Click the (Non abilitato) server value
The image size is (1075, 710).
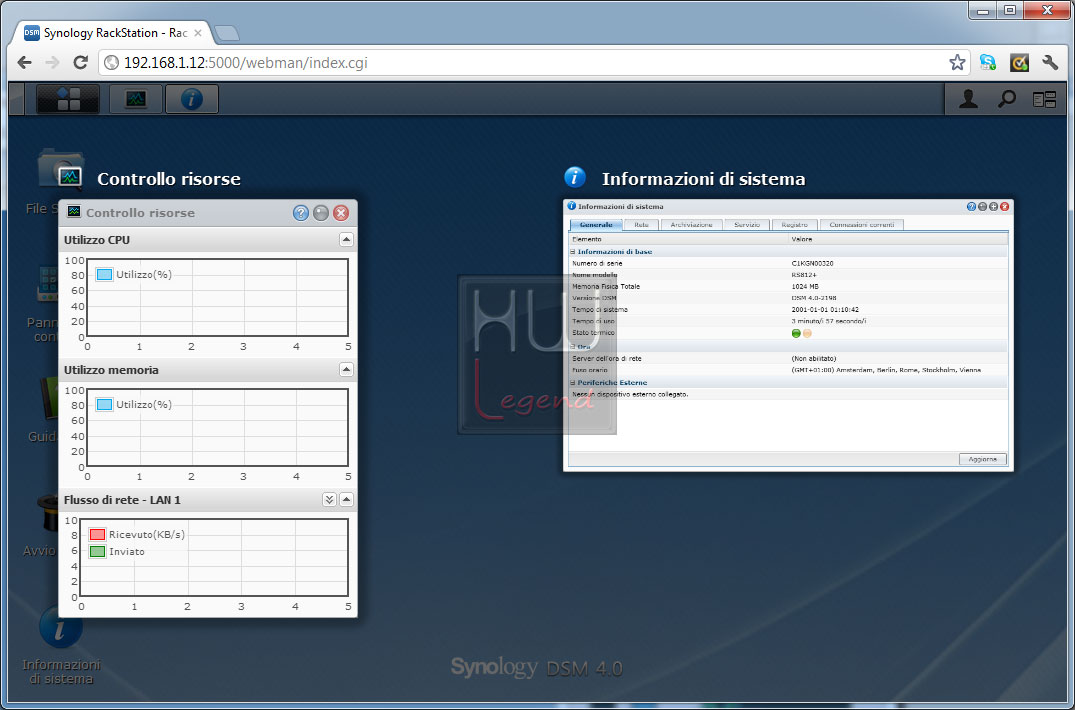point(814,358)
